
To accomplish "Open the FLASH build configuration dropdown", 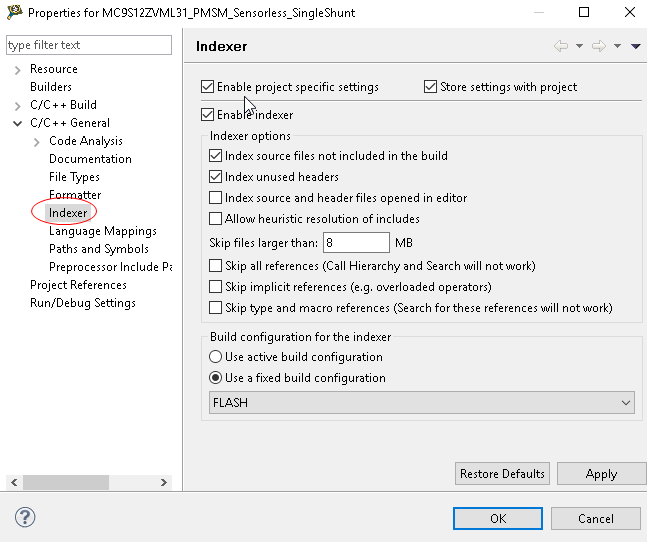I will point(421,403).
